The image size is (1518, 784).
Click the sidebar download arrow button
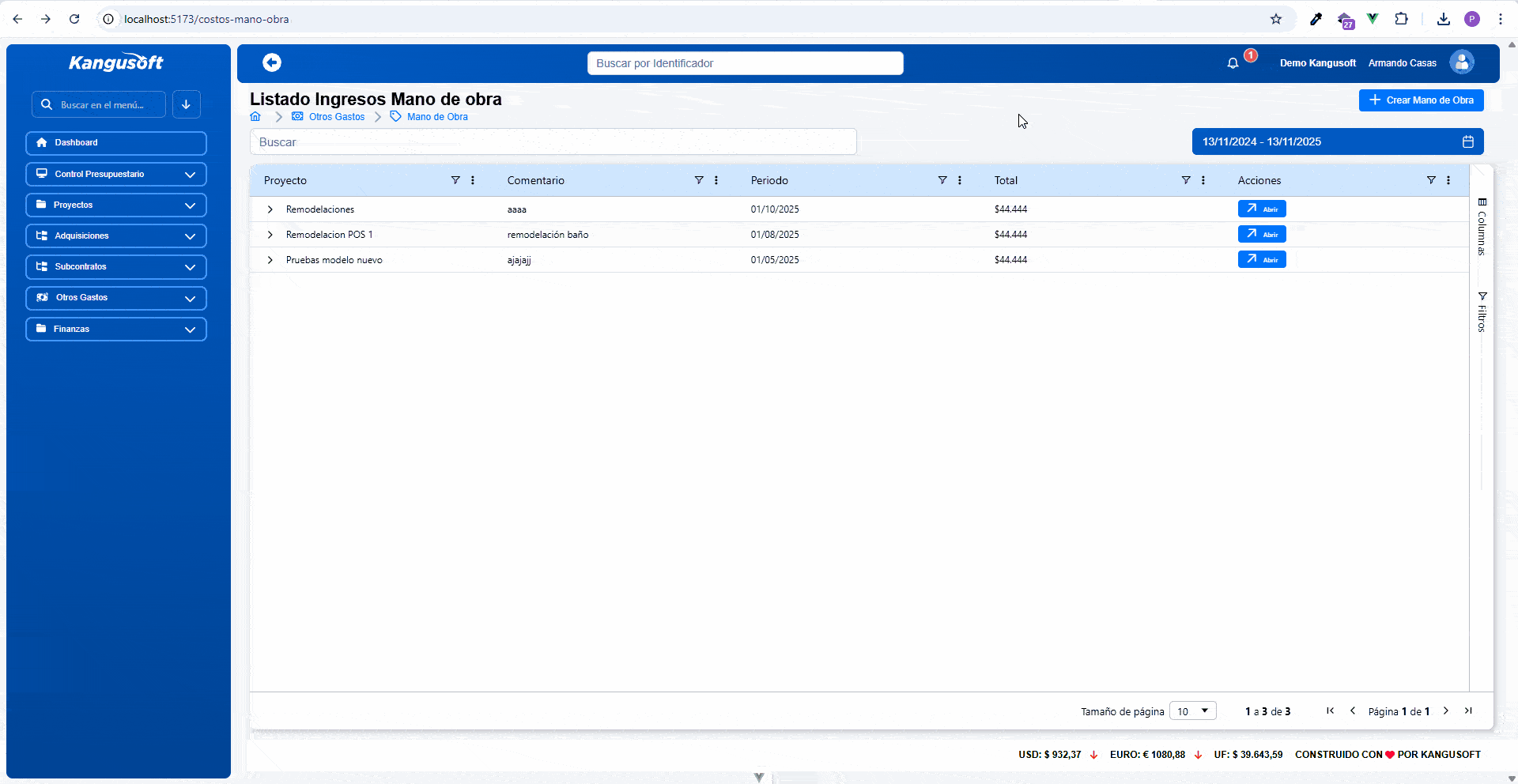[x=187, y=104]
